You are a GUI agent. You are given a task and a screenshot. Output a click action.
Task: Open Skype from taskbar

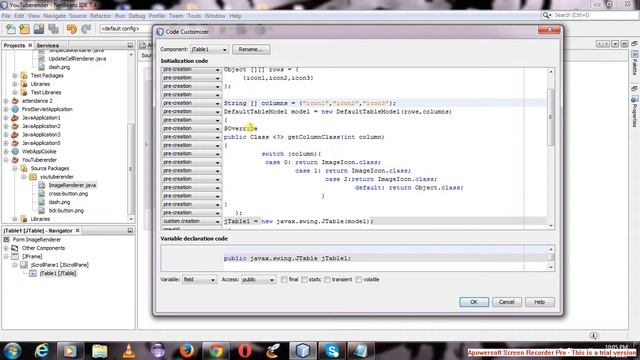332,351
